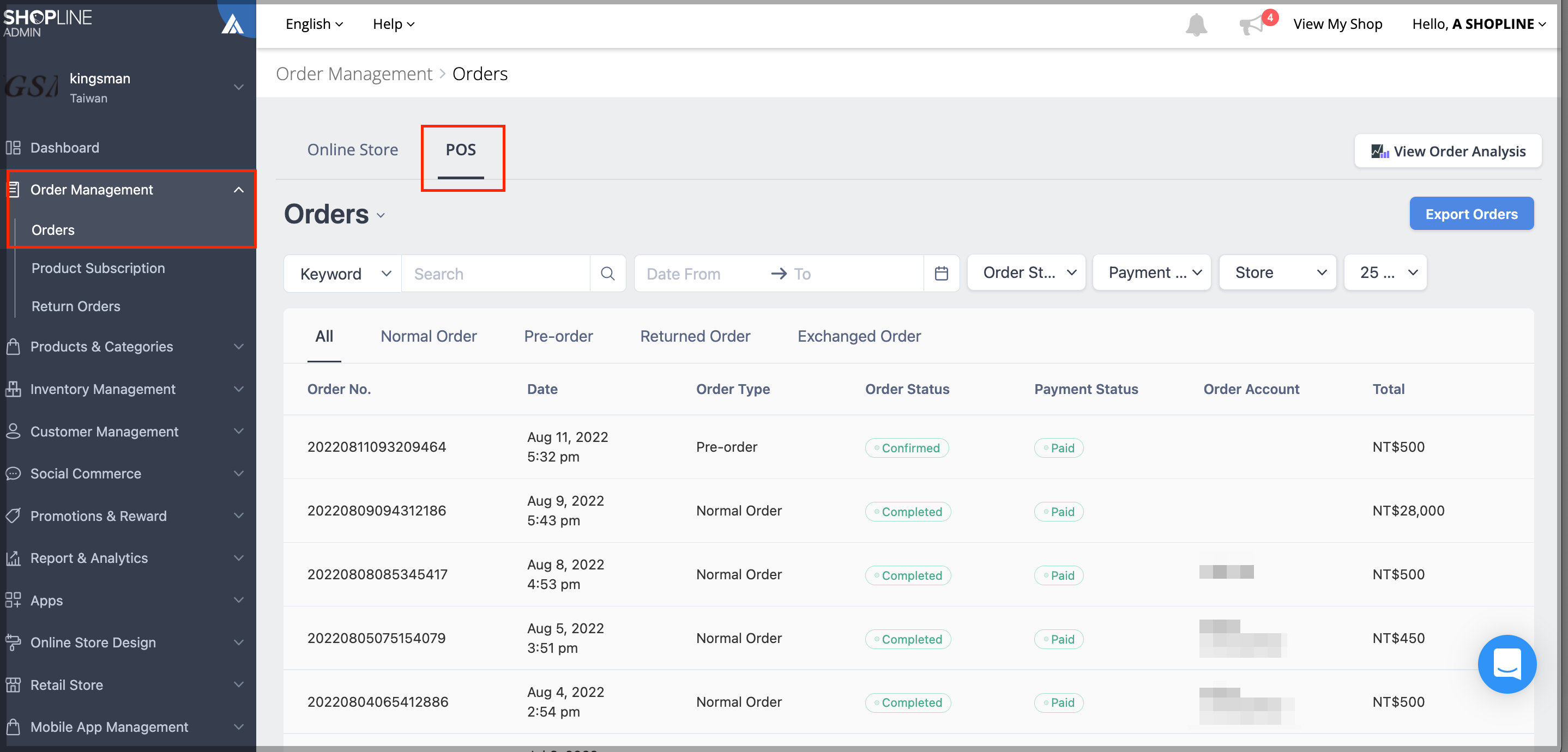
Task: Open the 25 per page dropdown
Action: [x=1385, y=272]
